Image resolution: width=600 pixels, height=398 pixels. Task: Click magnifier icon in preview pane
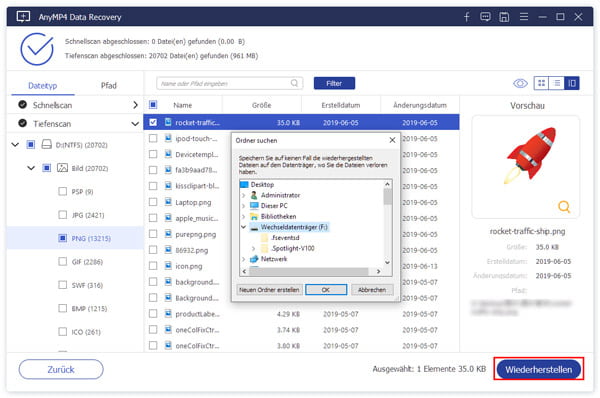[564, 207]
